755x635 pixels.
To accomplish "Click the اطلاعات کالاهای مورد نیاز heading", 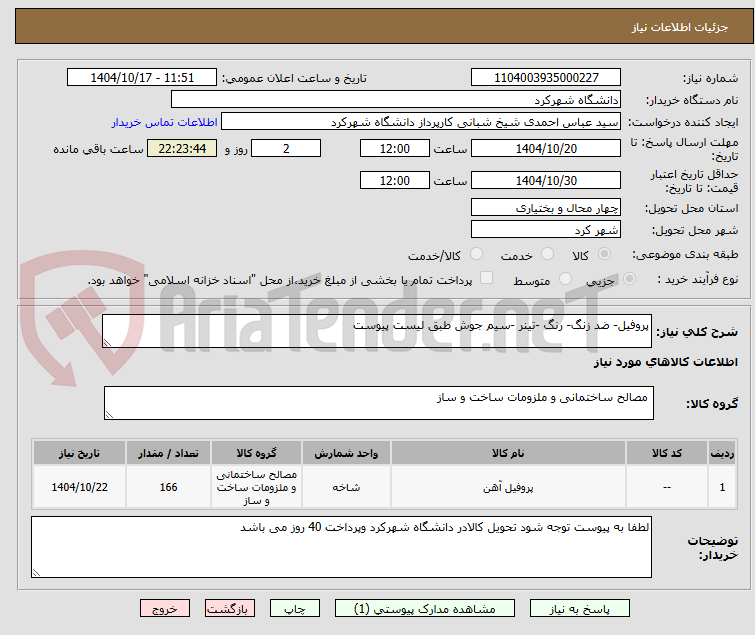I will coord(665,362).
